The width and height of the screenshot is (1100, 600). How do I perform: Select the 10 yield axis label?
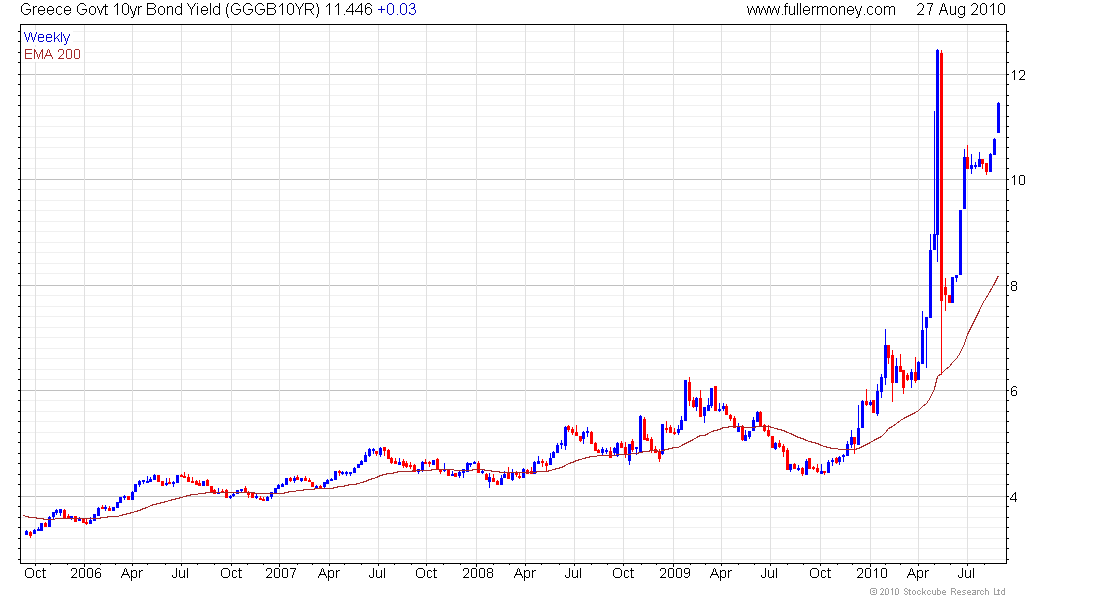coord(1019,181)
